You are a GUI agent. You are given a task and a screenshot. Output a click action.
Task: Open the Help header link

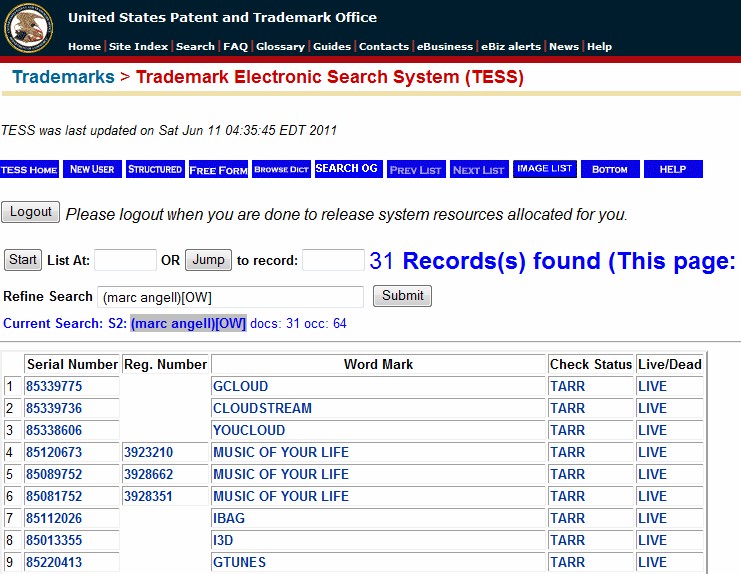click(599, 46)
